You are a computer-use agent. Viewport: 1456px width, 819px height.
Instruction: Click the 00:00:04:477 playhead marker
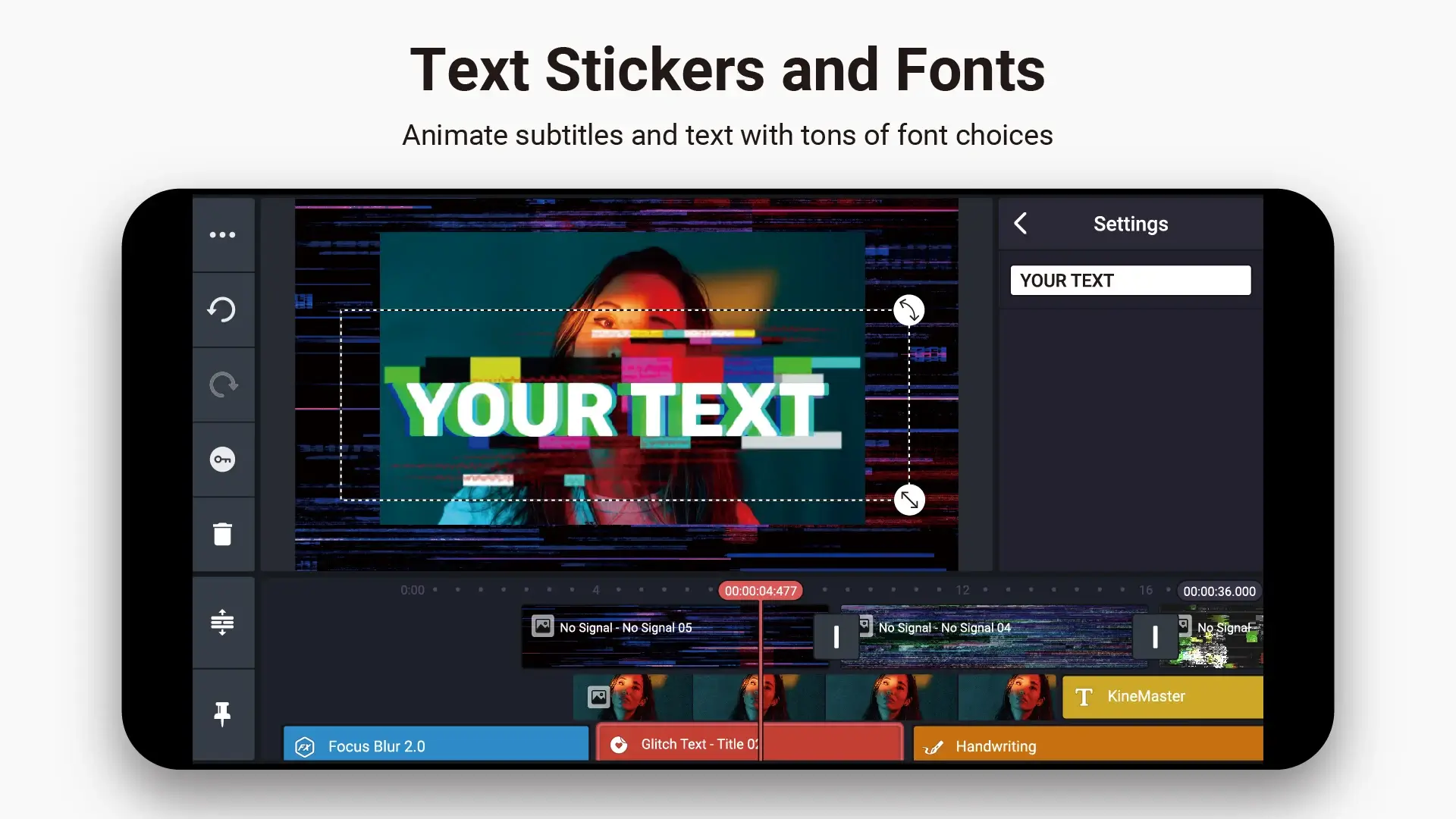tap(761, 591)
